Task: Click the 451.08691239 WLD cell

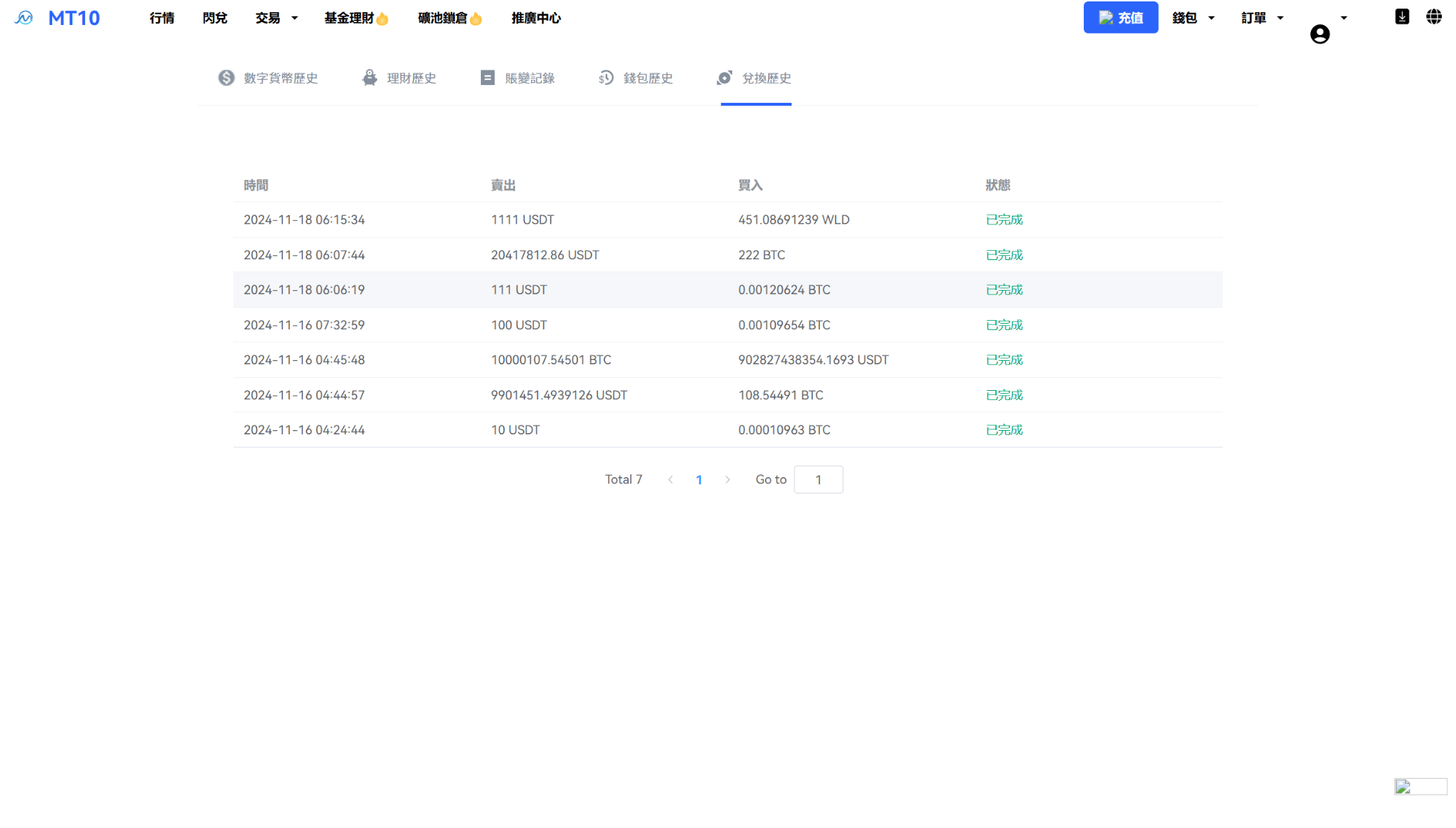Action: (794, 220)
